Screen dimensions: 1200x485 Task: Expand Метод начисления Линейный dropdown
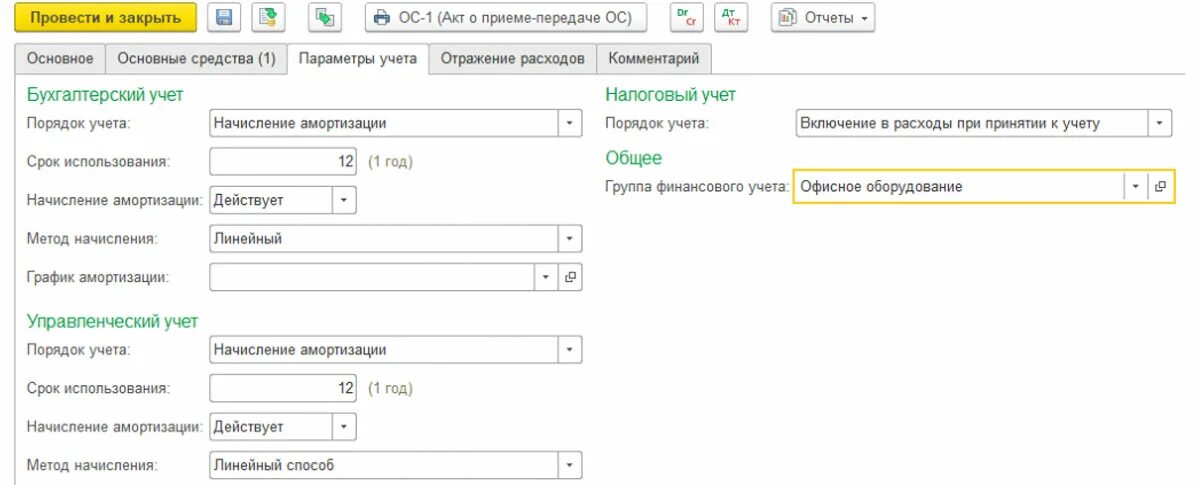click(569, 239)
